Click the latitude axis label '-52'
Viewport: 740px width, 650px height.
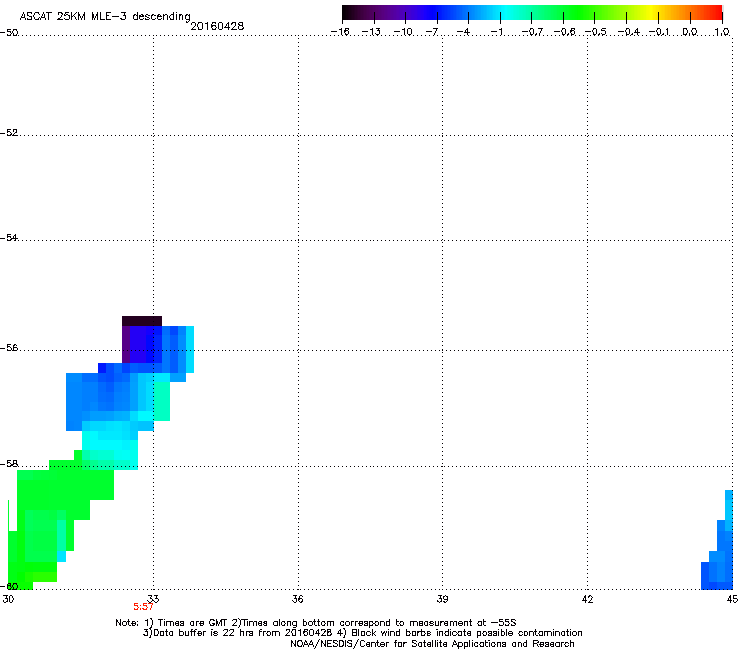pyautogui.click(x=9, y=133)
